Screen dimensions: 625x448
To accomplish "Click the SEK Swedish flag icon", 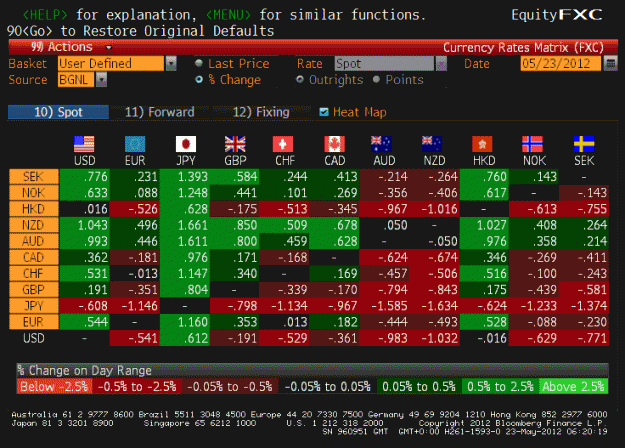I will (584, 144).
